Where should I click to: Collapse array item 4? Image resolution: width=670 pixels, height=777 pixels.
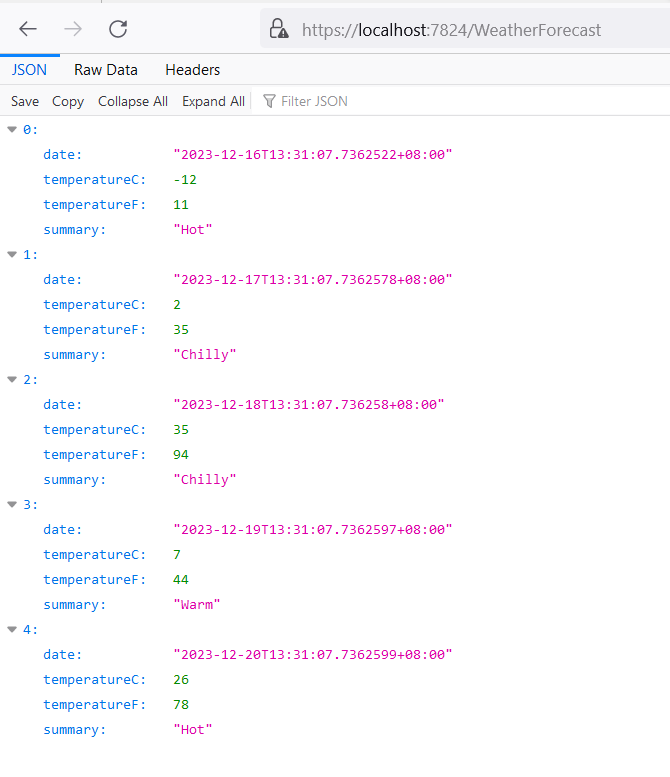click(12, 629)
